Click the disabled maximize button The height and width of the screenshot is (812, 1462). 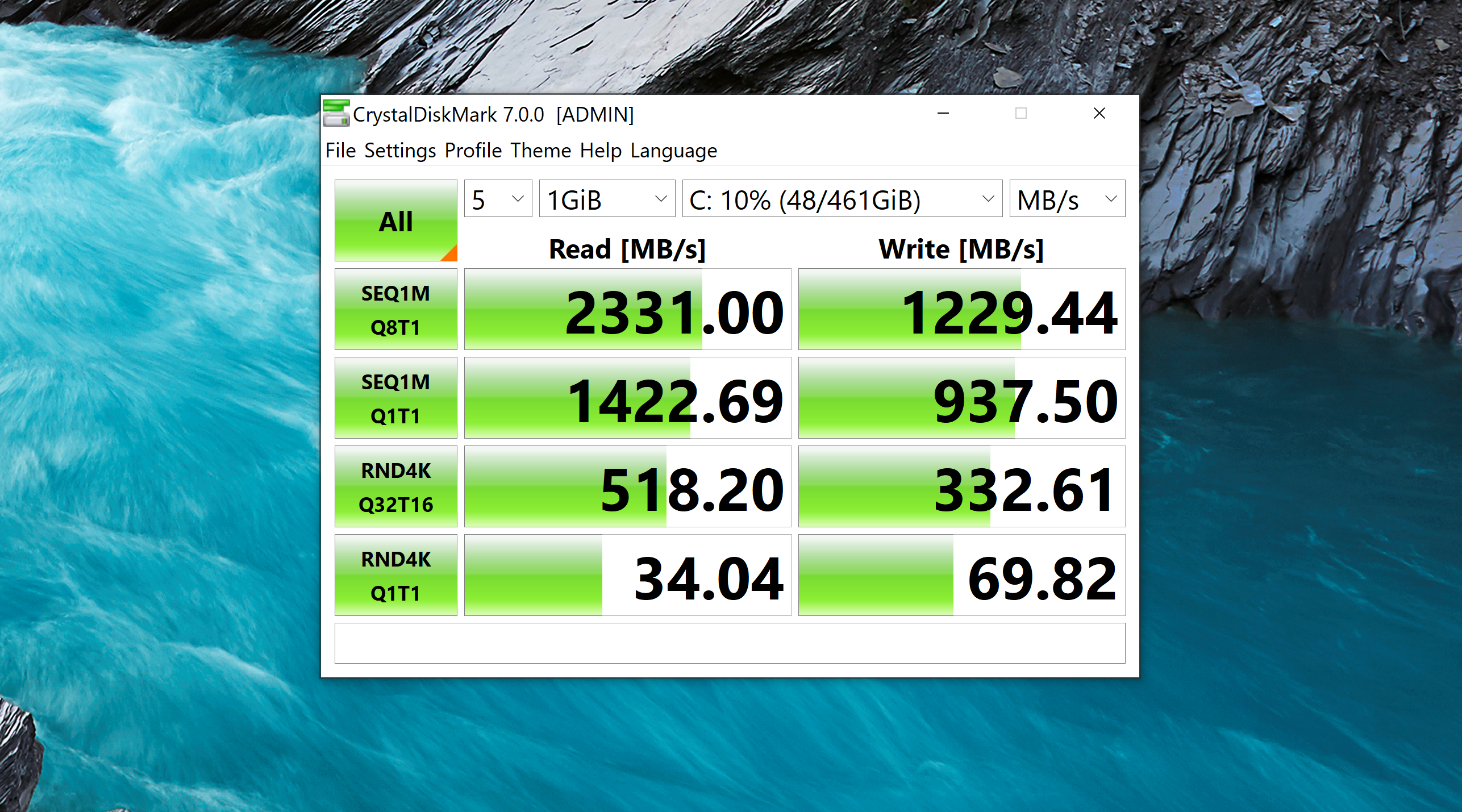[1021, 114]
